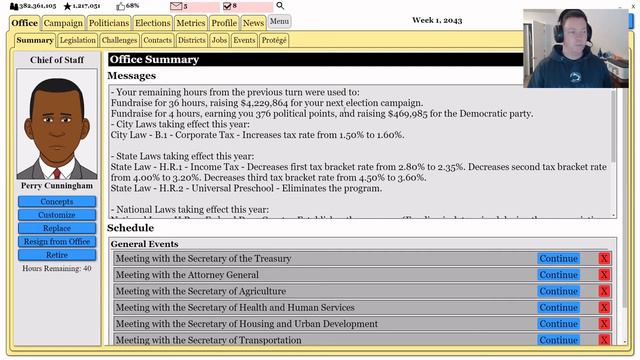Cancel the Attorney General meeting with X

point(604,275)
